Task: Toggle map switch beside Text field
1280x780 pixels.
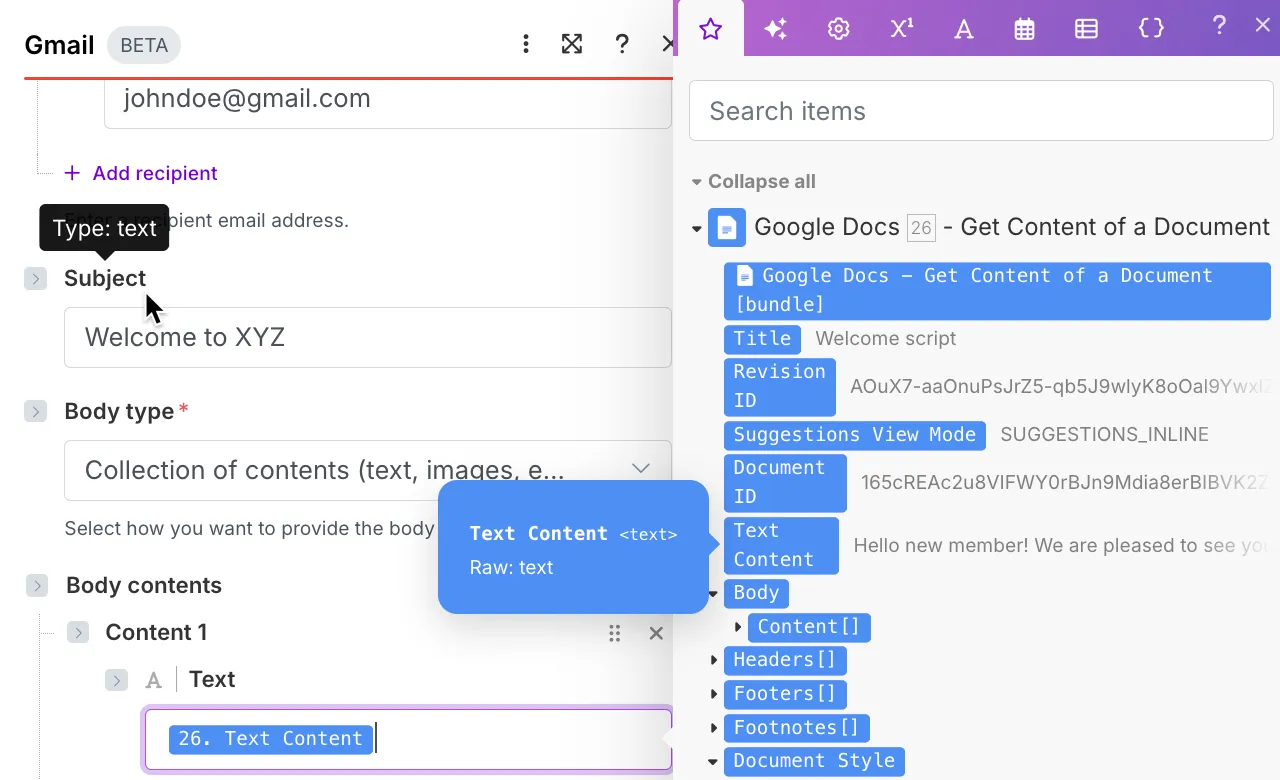Action: tap(117, 680)
